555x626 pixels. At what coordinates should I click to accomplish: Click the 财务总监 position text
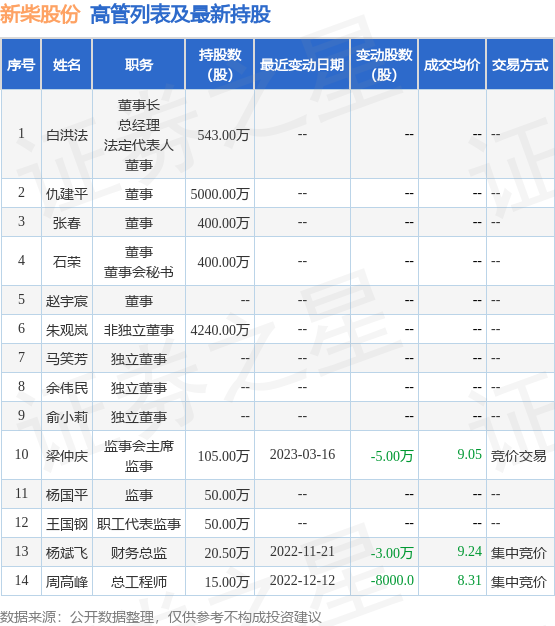[x=139, y=553]
